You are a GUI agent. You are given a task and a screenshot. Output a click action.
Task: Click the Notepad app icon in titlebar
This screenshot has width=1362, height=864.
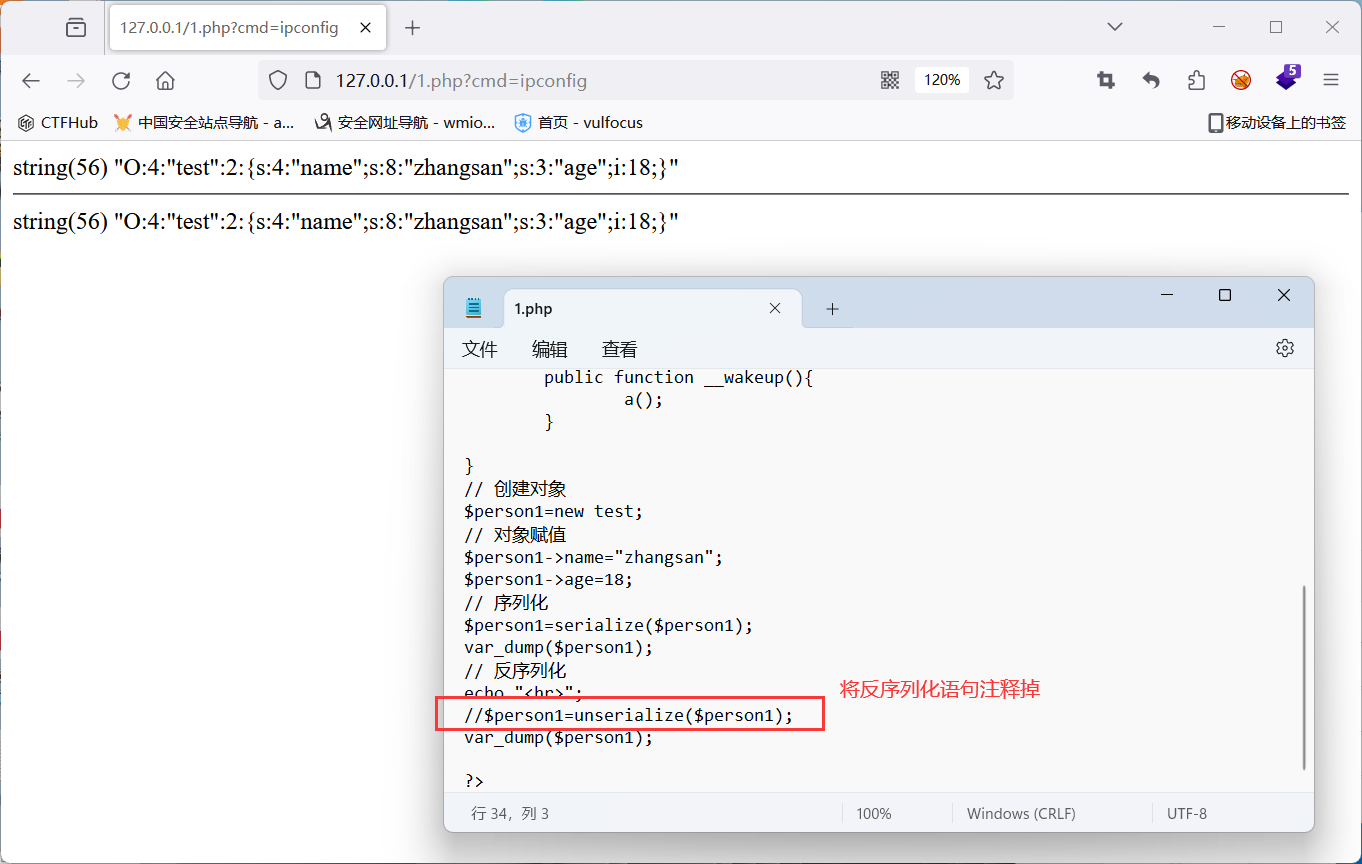click(474, 308)
